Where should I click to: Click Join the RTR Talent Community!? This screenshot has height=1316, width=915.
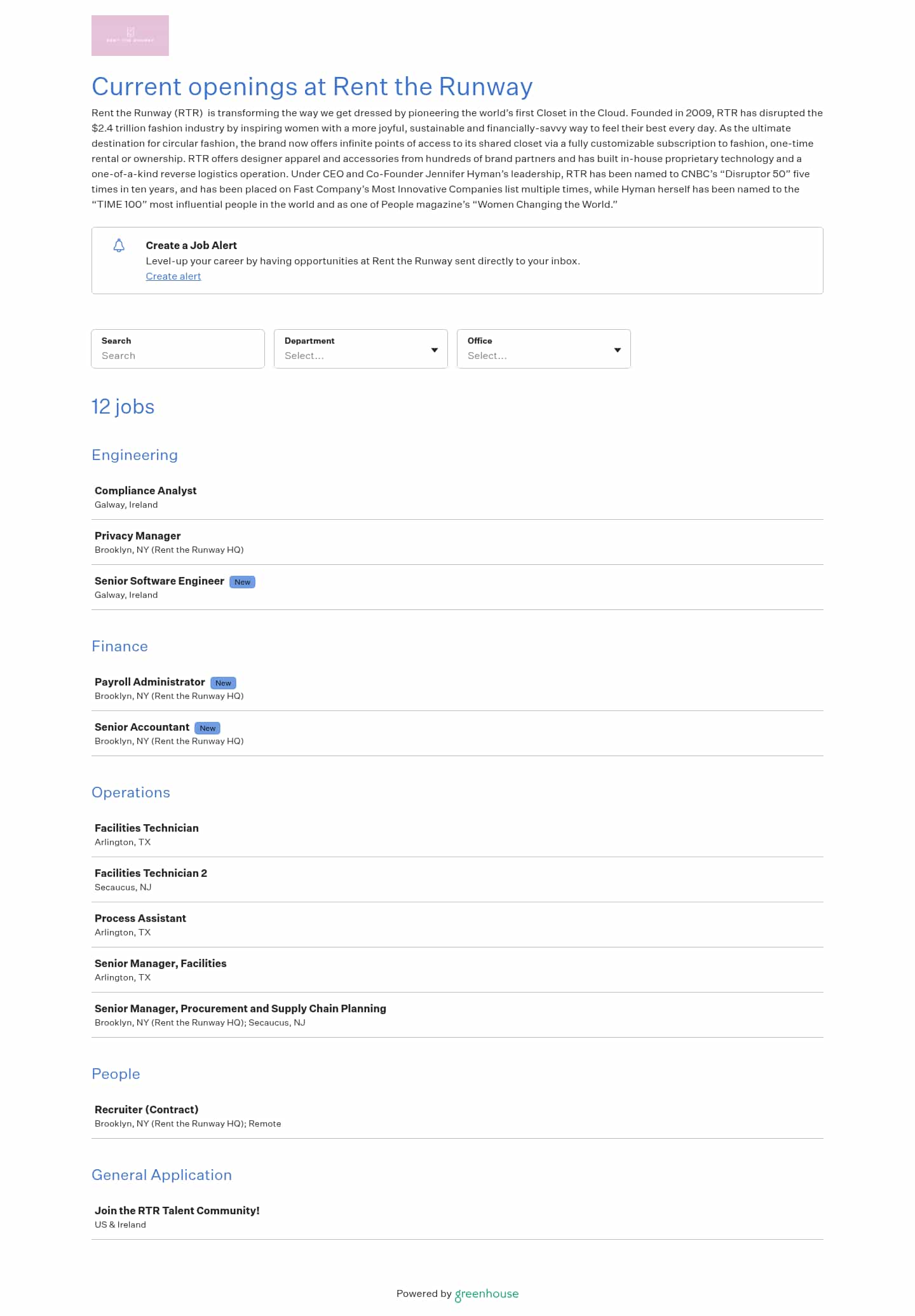pyautogui.click(x=177, y=1211)
